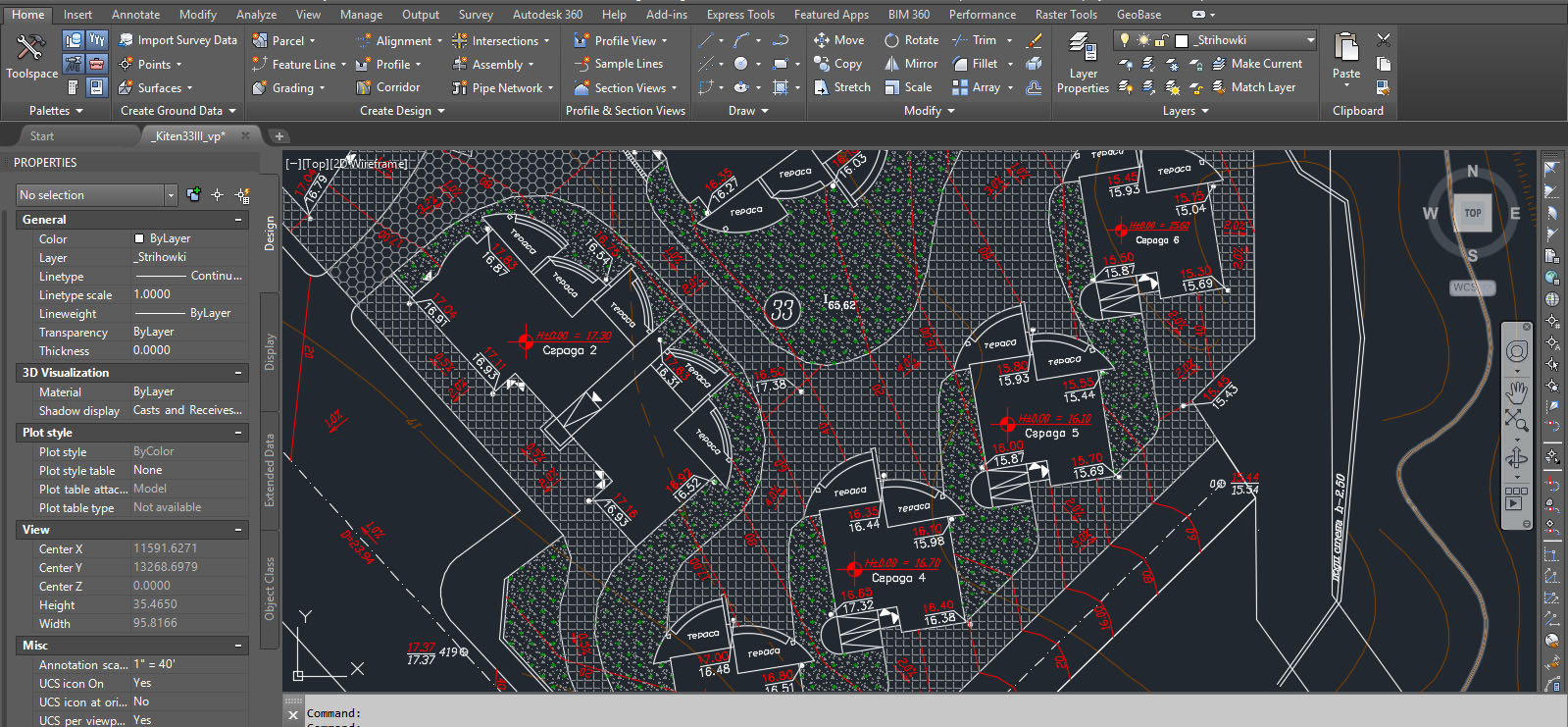Click the TOP face of ViewCube

click(x=1472, y=213)
